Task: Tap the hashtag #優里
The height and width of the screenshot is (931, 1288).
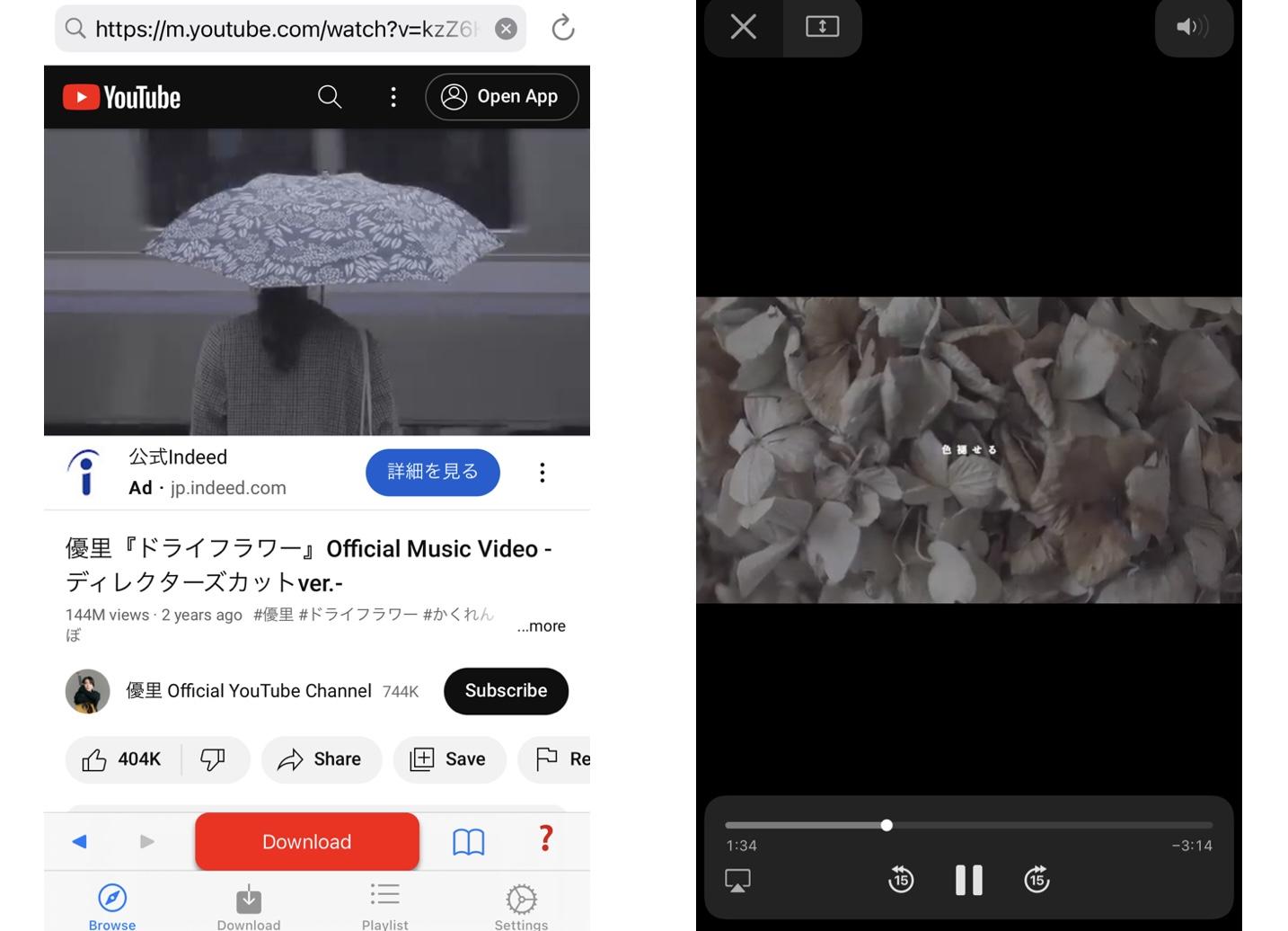Action: [273, 615]
